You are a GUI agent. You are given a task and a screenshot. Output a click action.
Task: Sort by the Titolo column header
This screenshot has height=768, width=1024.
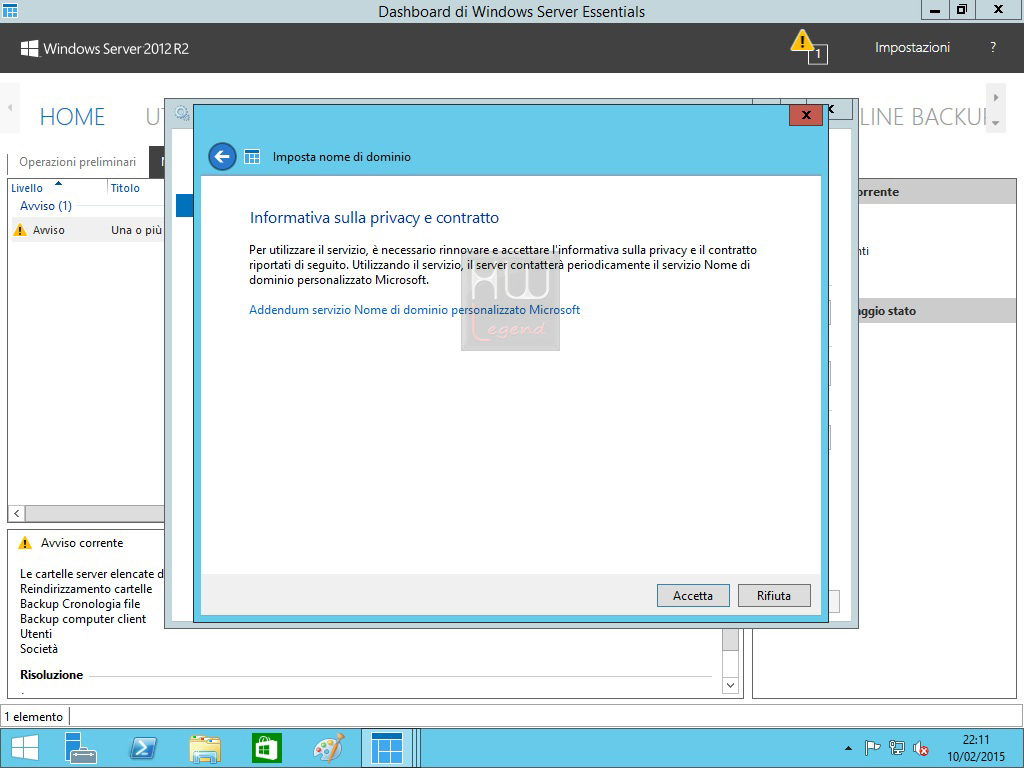125,188
